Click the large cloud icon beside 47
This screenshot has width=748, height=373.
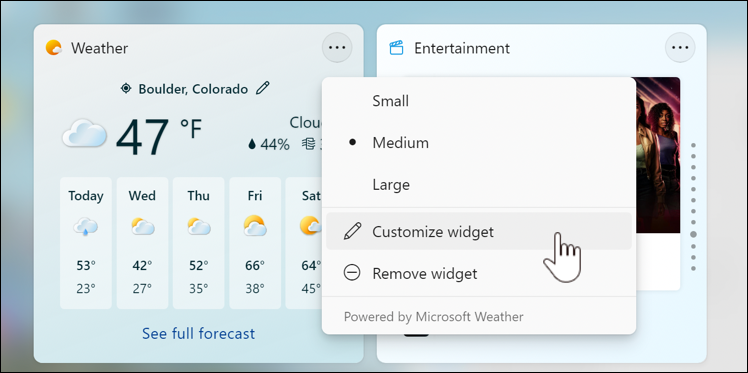84,134
